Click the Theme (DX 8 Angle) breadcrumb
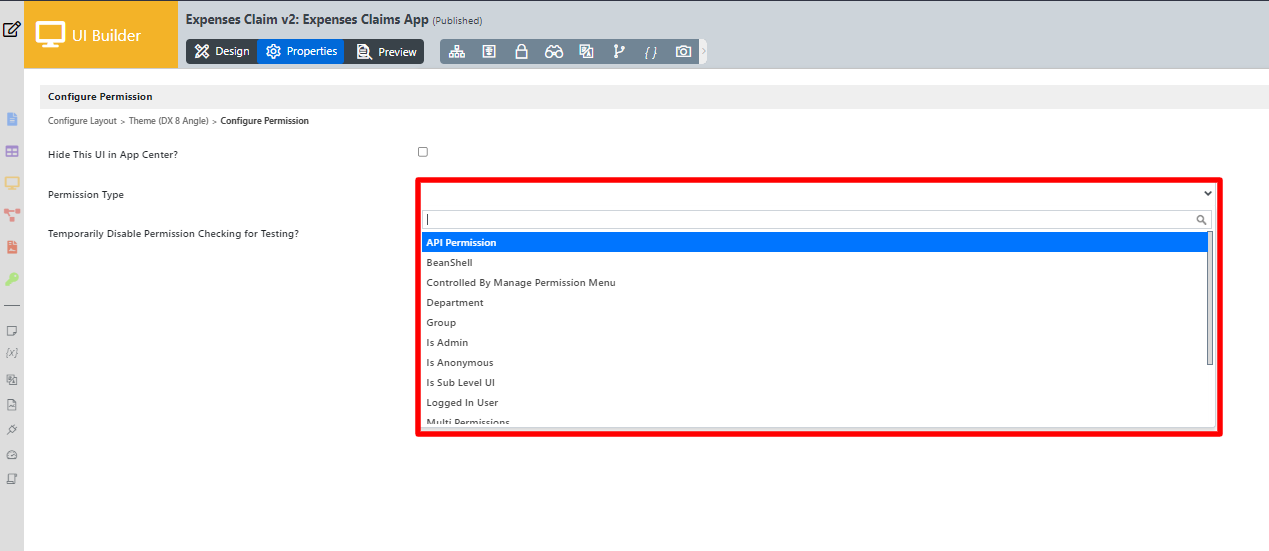 click(x=168, y=121)
